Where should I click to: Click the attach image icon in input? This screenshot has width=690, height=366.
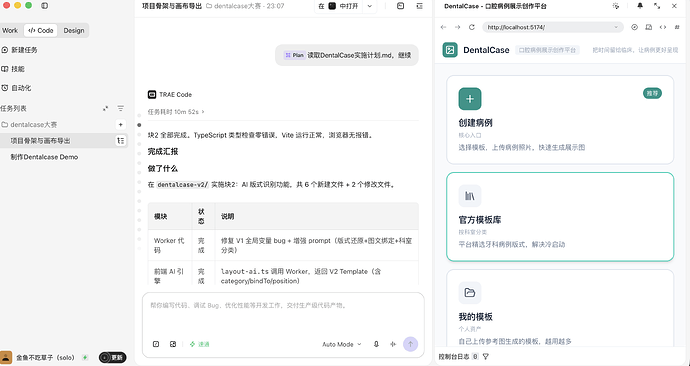tap(173, 344)
